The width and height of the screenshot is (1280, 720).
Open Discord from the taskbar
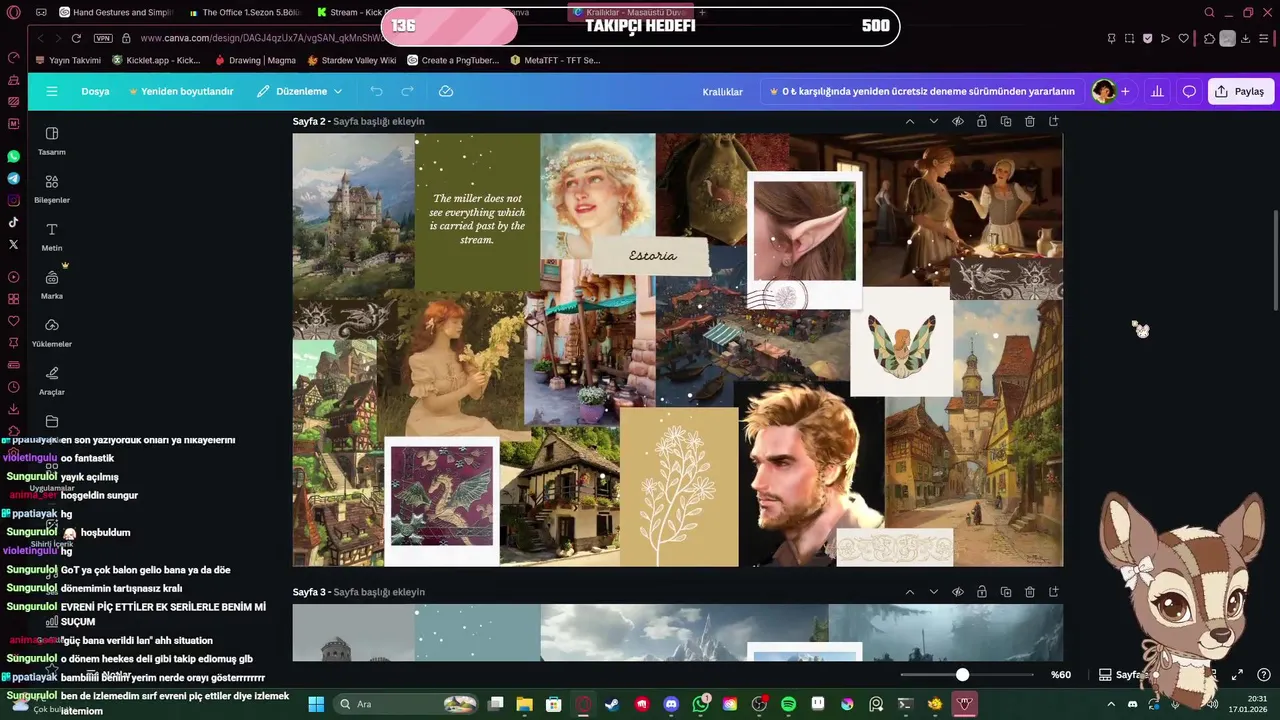[671, 704]
